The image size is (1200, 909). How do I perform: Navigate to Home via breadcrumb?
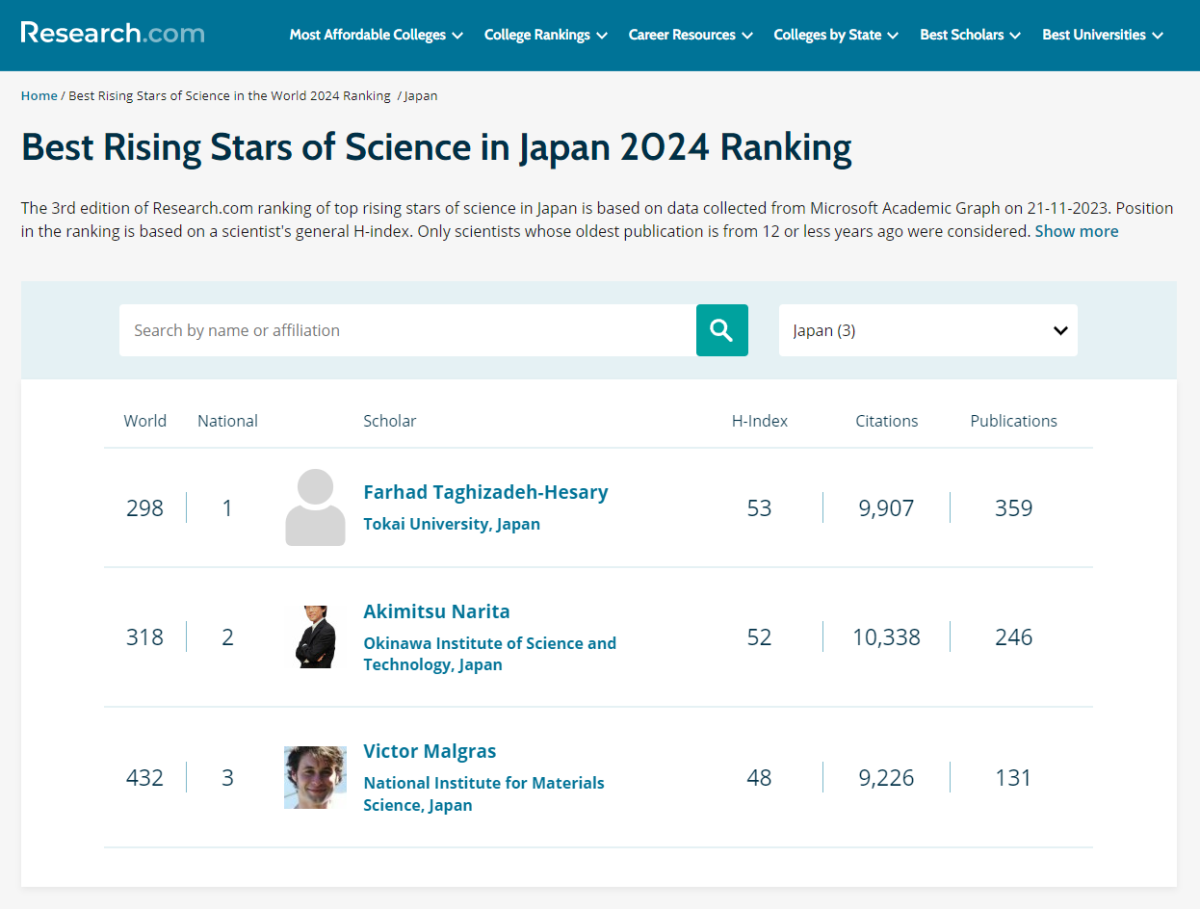[38, 95]
